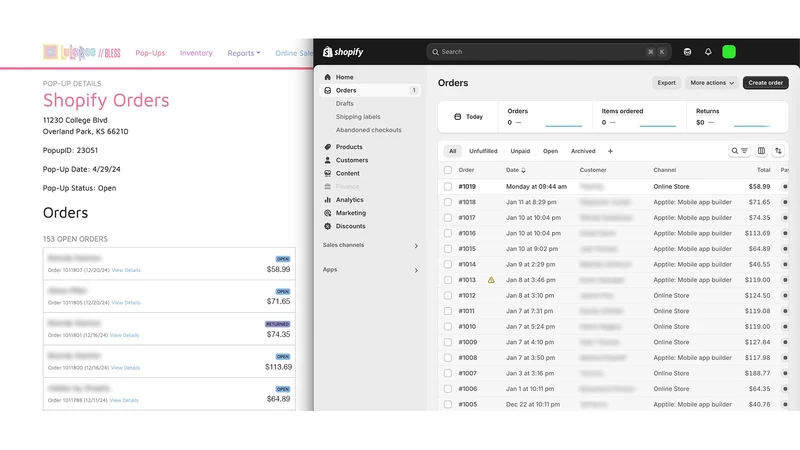The width and height of the screenshot is (800, 450).
Task: Click the Analytics bar chart icon
Action: tap(328, 200)
